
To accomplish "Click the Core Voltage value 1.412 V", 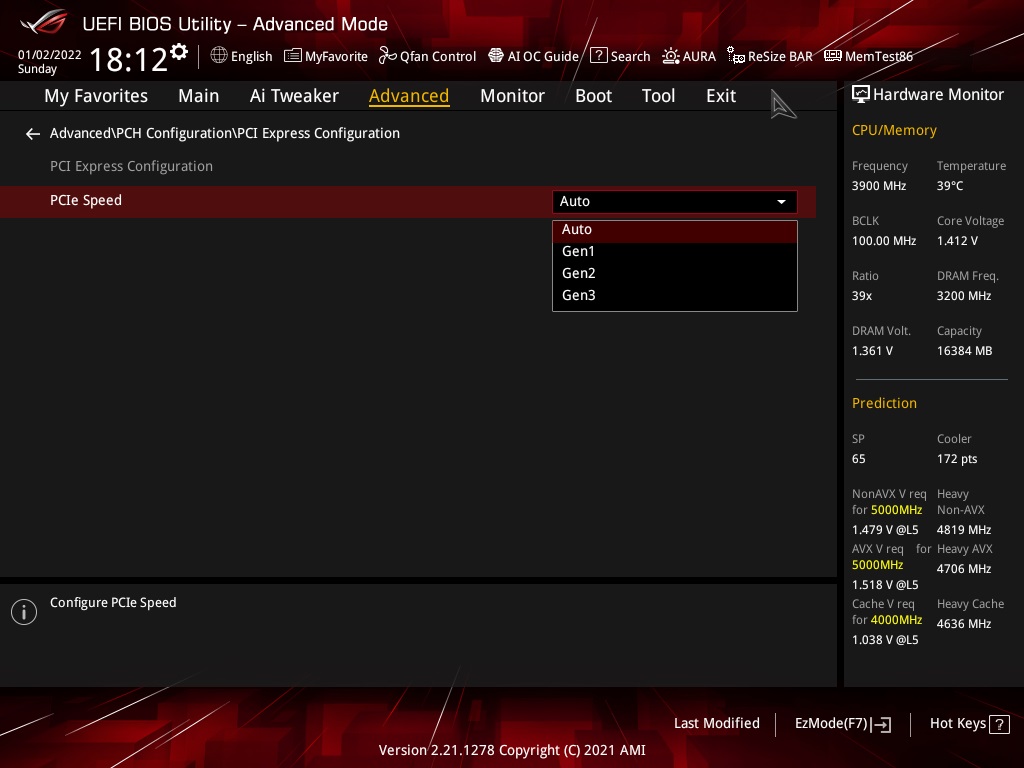I will [957, 241].
